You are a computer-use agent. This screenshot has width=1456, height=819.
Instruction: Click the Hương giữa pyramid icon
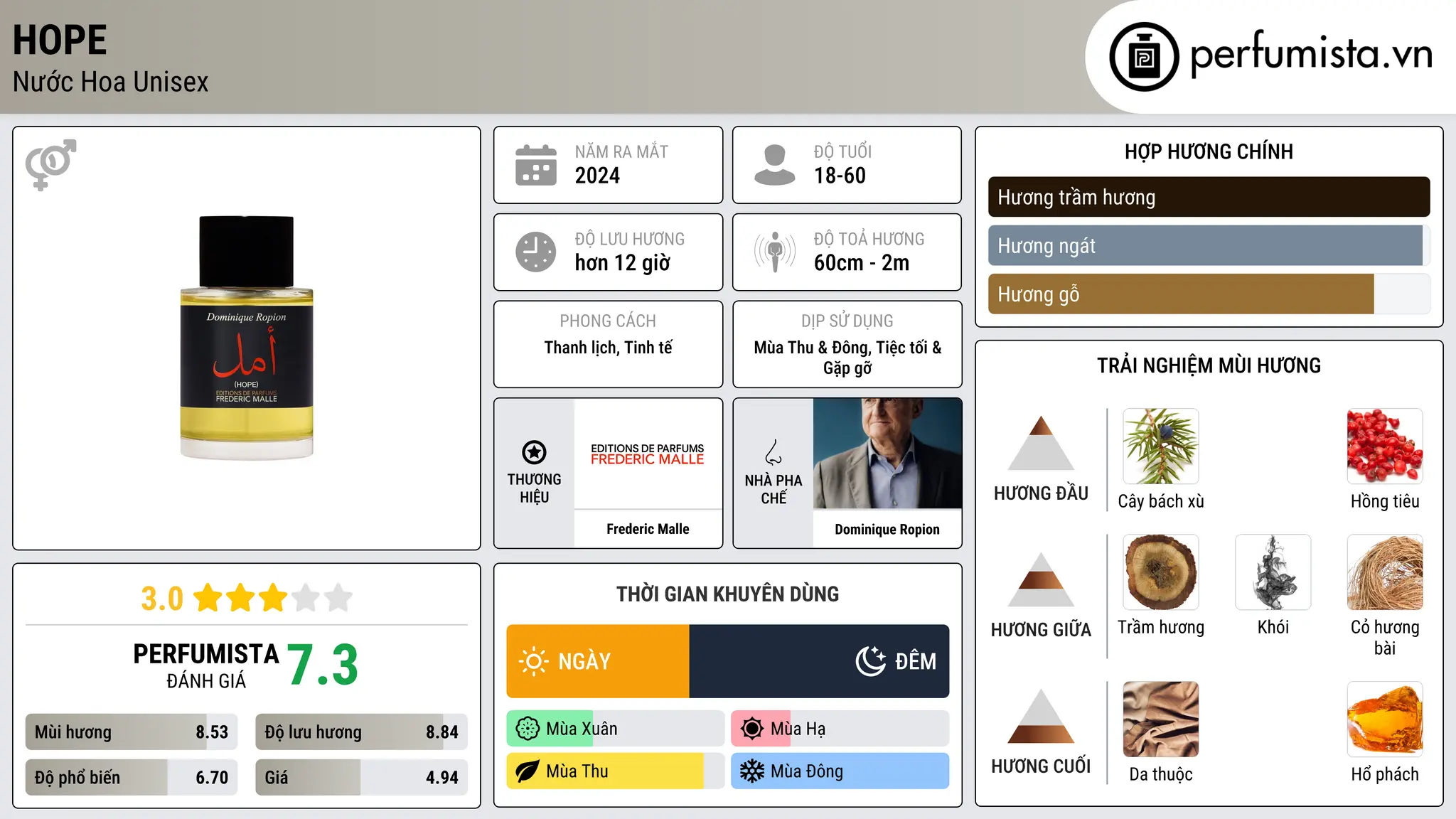pyautogui.click(x=1041, y=579)
